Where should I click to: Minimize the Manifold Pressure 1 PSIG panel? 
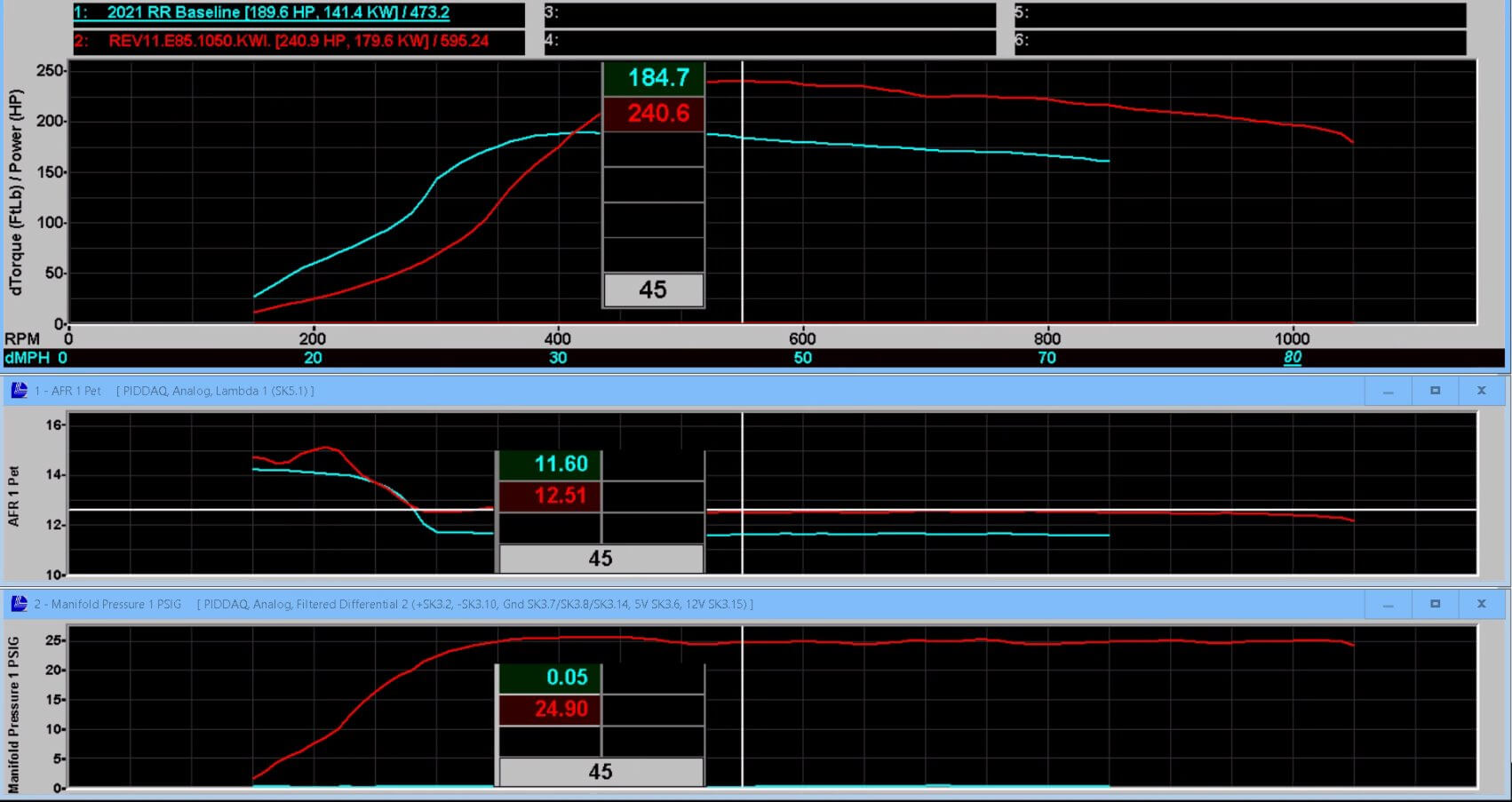(1388, 604)
